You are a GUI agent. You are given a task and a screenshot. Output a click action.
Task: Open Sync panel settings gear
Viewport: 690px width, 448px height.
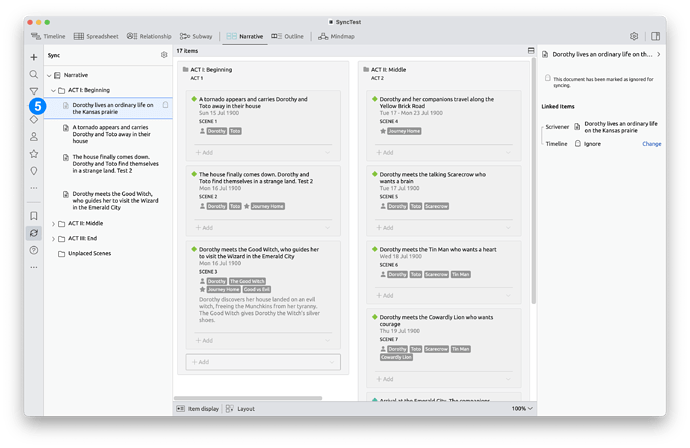point(164,55)
